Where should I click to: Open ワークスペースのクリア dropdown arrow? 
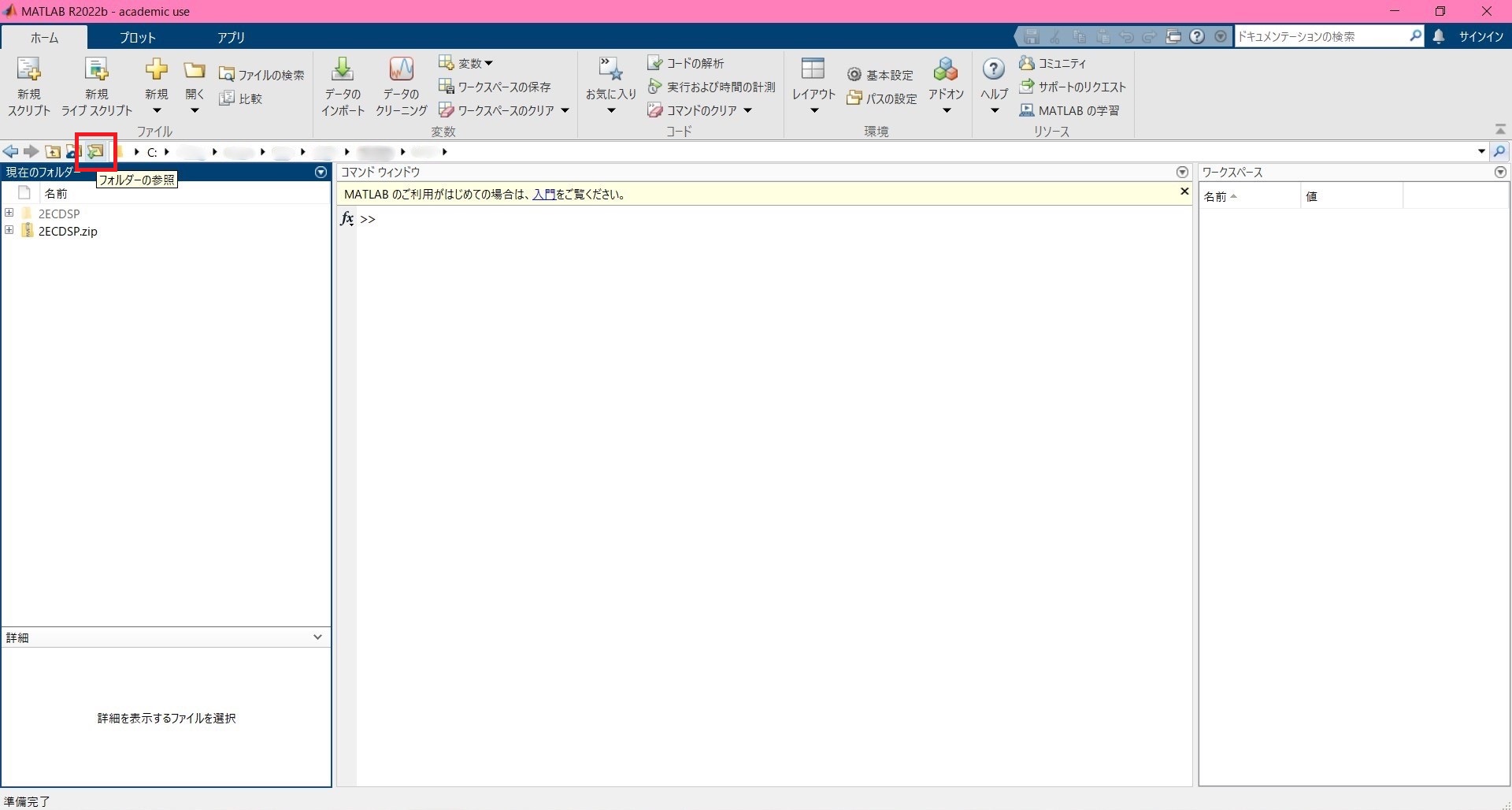pos(565,110)
